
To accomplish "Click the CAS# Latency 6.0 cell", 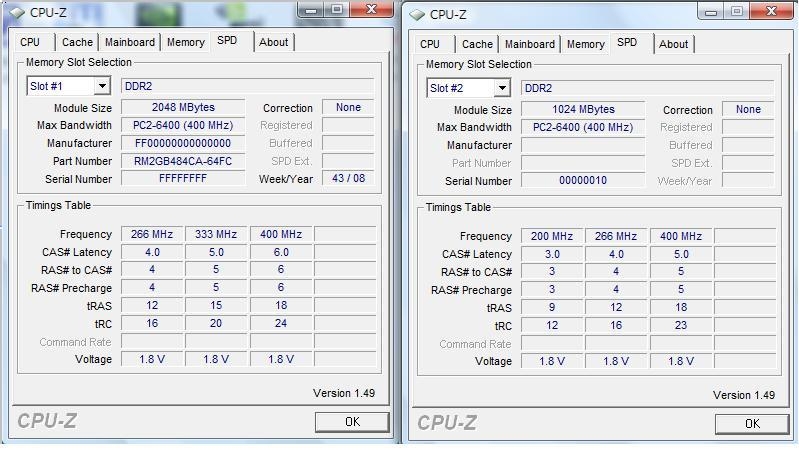I will click(x=281, y=252).
